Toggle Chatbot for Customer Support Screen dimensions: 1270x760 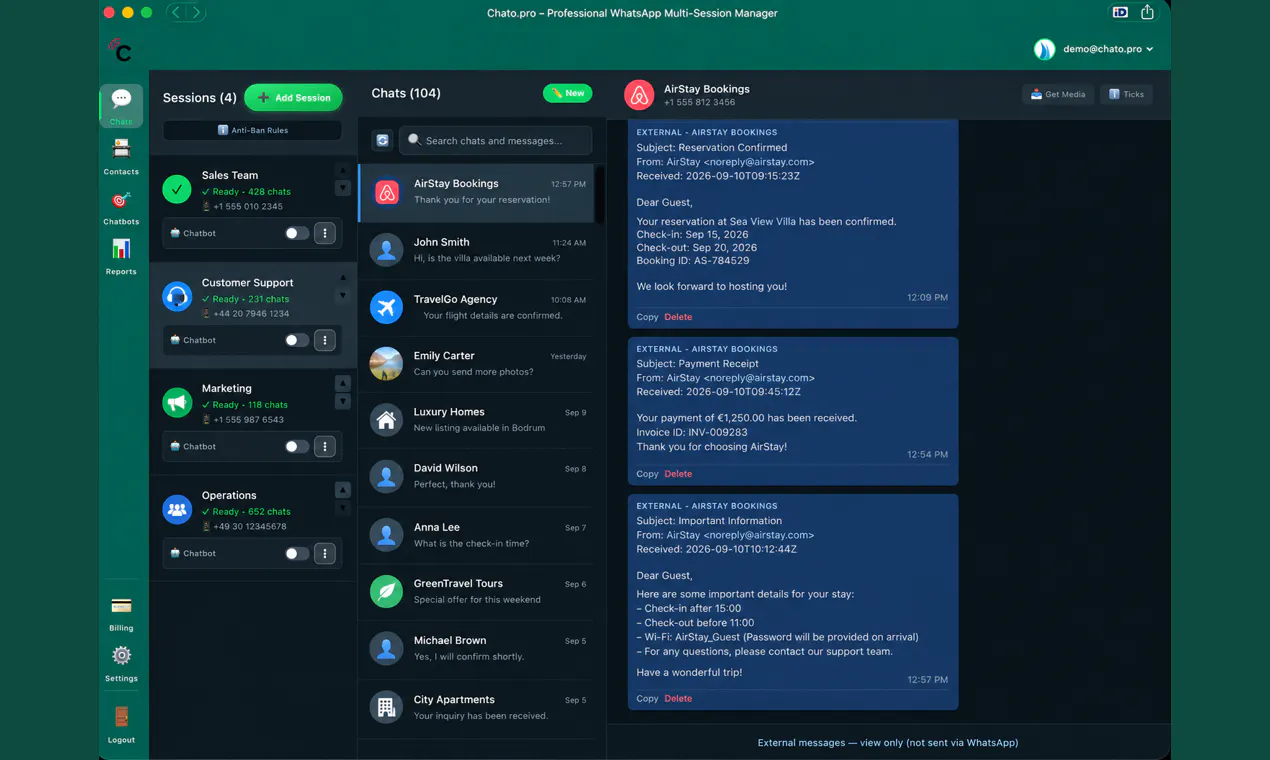pyautogui.click(x=296, y=340)
